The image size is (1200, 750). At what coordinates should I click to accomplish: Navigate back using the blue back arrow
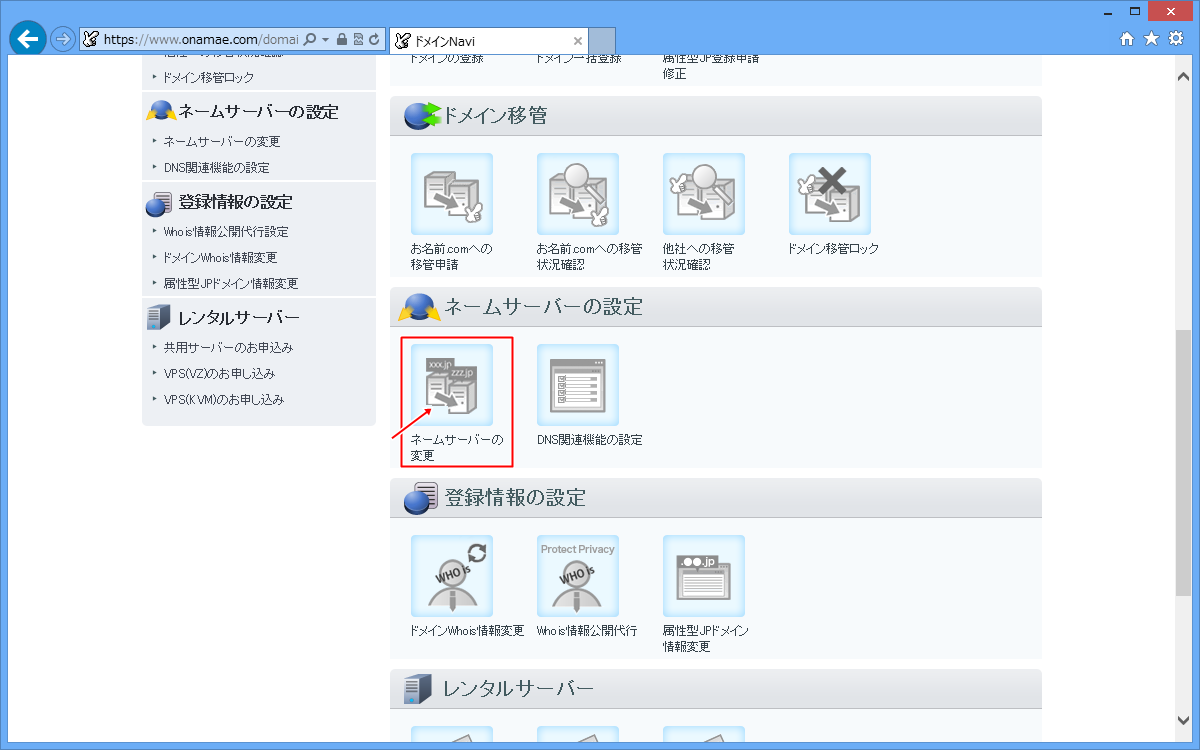27,39
